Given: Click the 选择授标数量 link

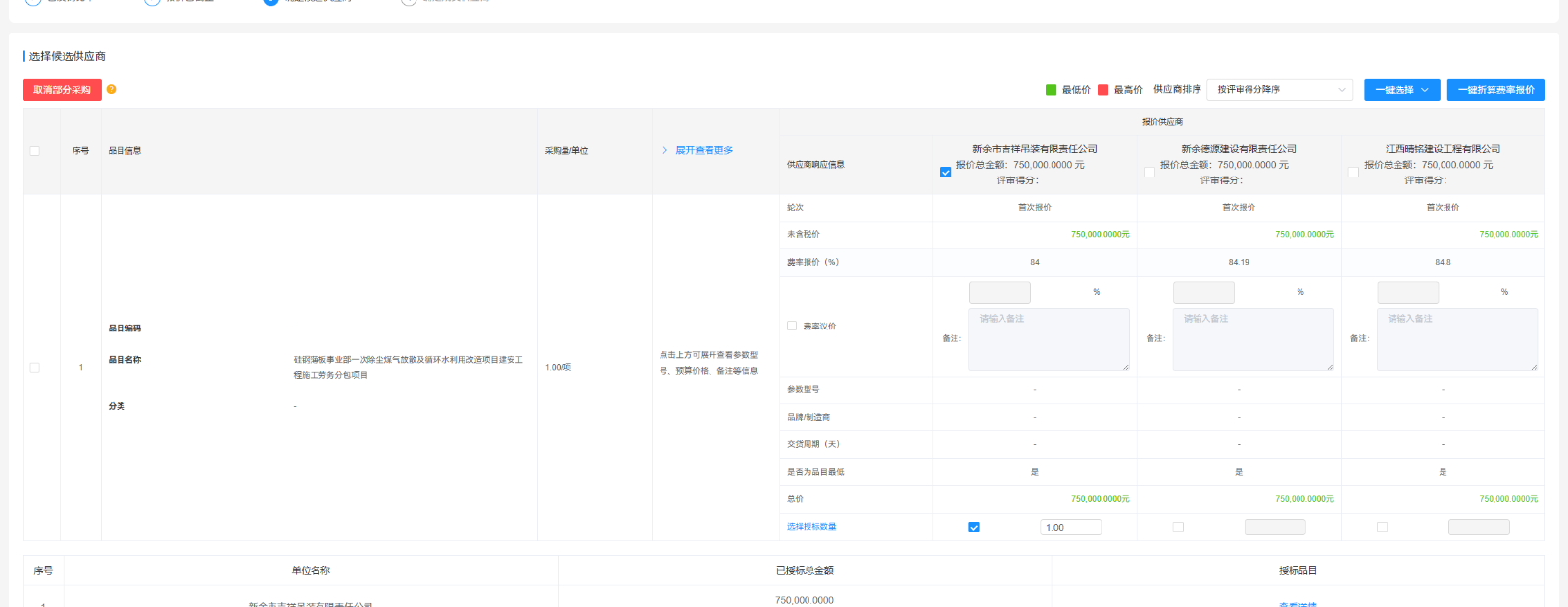Looking at the screenshot, I should [x=811, y=527].
